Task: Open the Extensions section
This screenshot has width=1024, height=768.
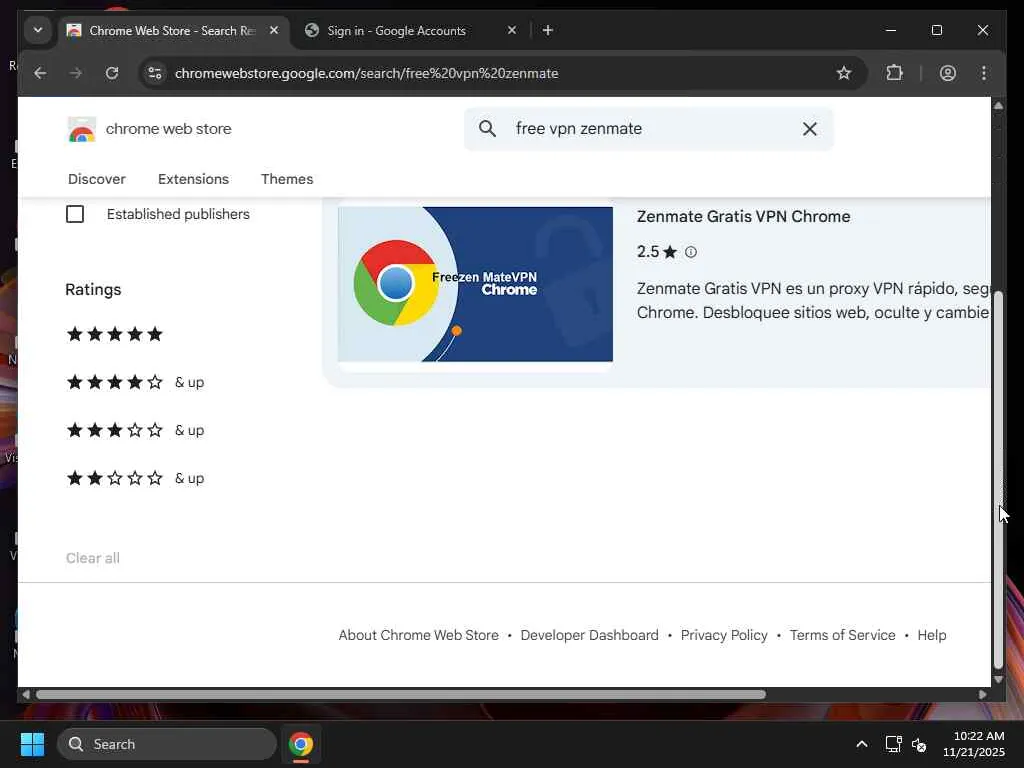Action: tap(193, 179)
